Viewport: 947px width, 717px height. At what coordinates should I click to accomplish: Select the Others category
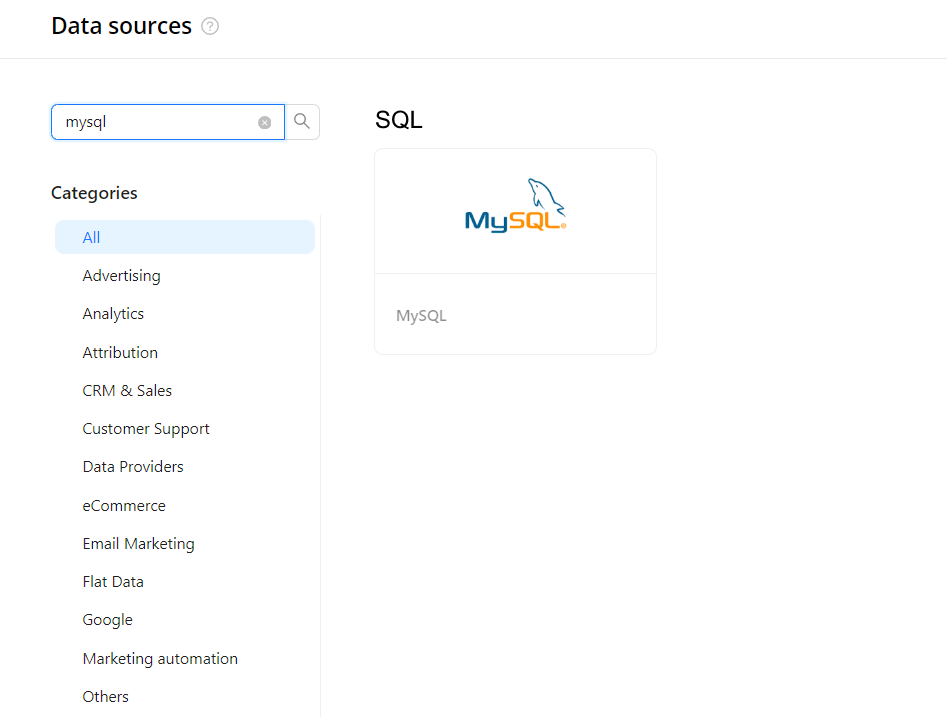(106, 696)
